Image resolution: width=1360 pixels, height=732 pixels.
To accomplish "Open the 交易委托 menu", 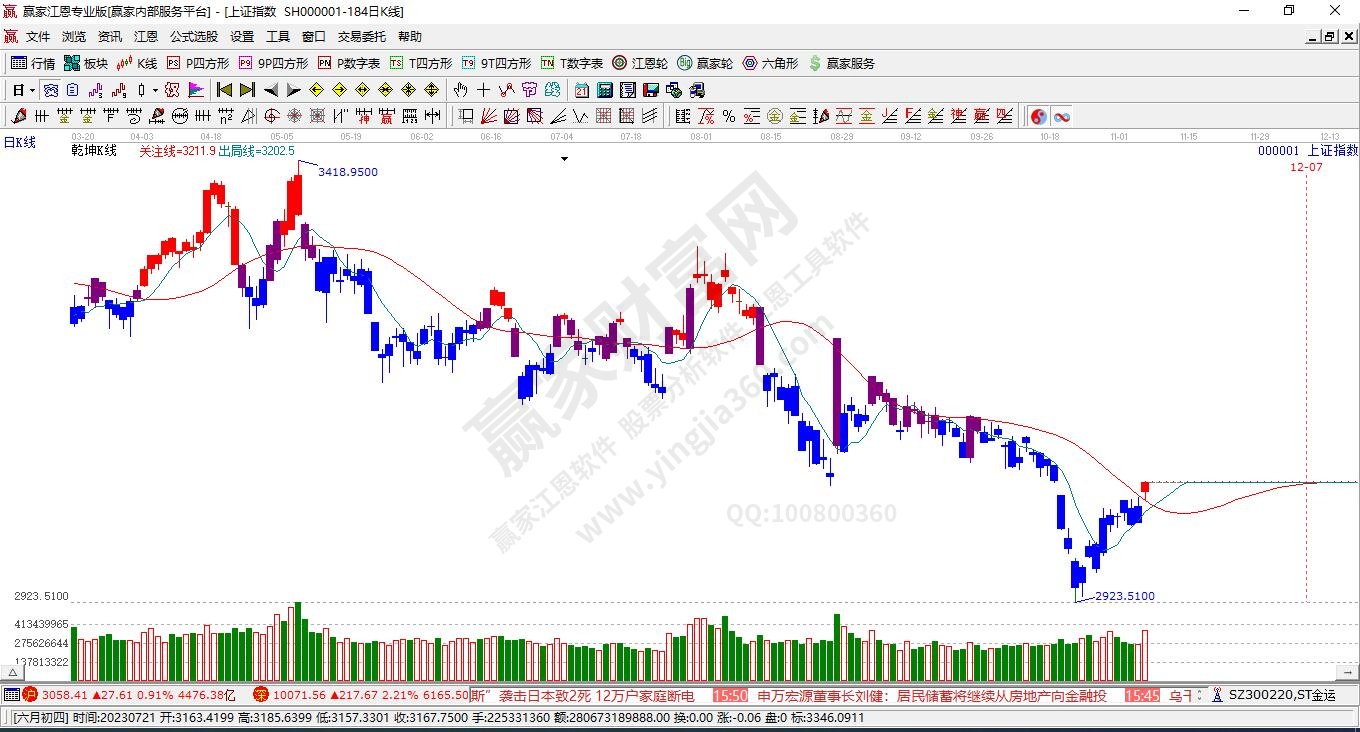I will click(361, 37).
